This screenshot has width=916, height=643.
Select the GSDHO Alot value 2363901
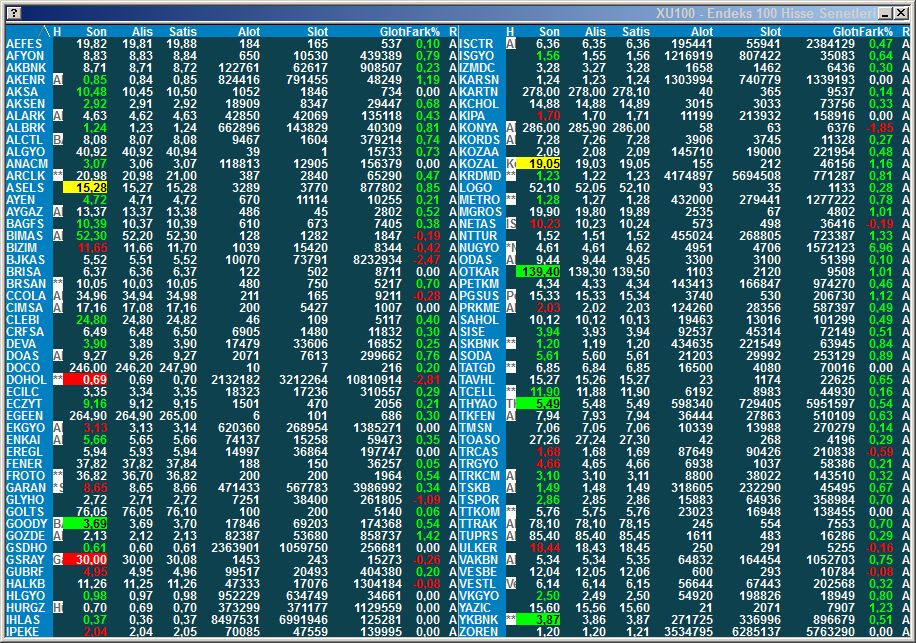point(235,548)
